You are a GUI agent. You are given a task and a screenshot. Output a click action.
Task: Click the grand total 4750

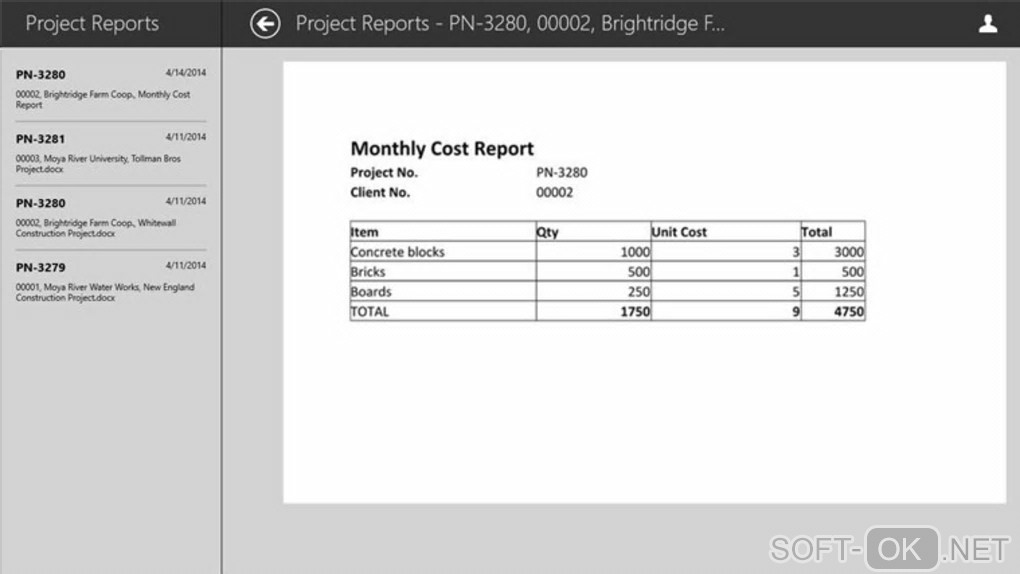(833, 311)
